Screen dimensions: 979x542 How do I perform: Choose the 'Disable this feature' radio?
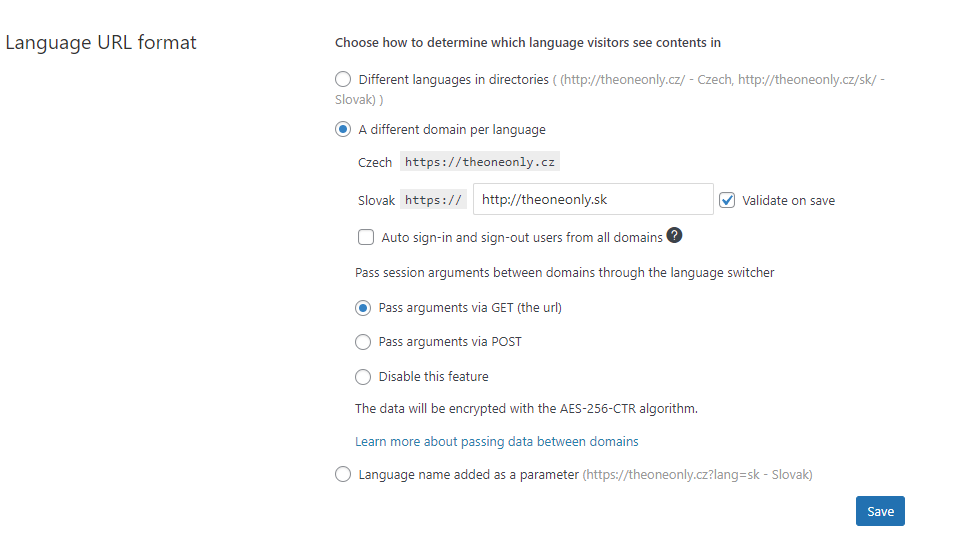[x=363, y=377]
